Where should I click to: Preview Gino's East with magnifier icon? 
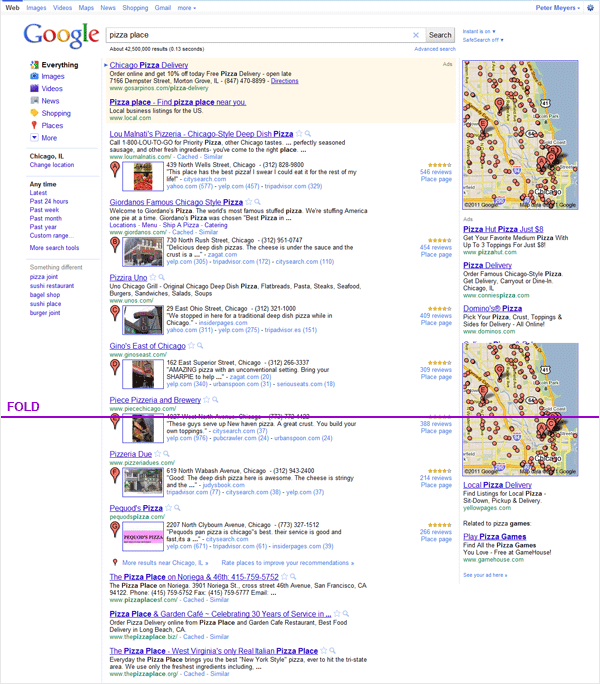click(200, 345)
